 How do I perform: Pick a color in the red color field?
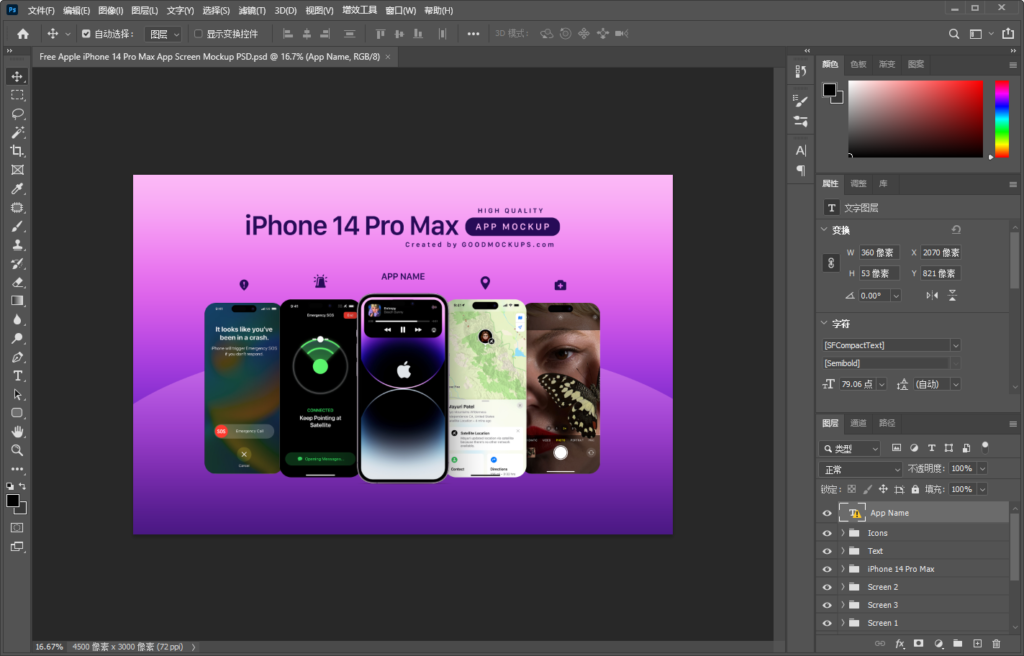(x=916, y=118)
